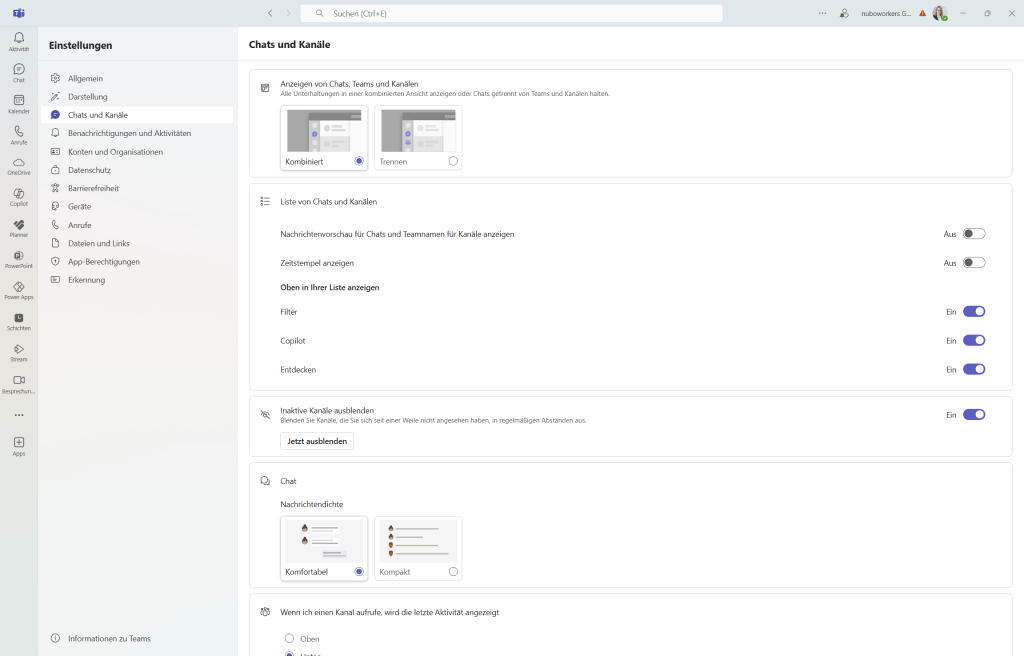Go back with the left arrow
The image size is (1024, 656).
pos(270,13)
